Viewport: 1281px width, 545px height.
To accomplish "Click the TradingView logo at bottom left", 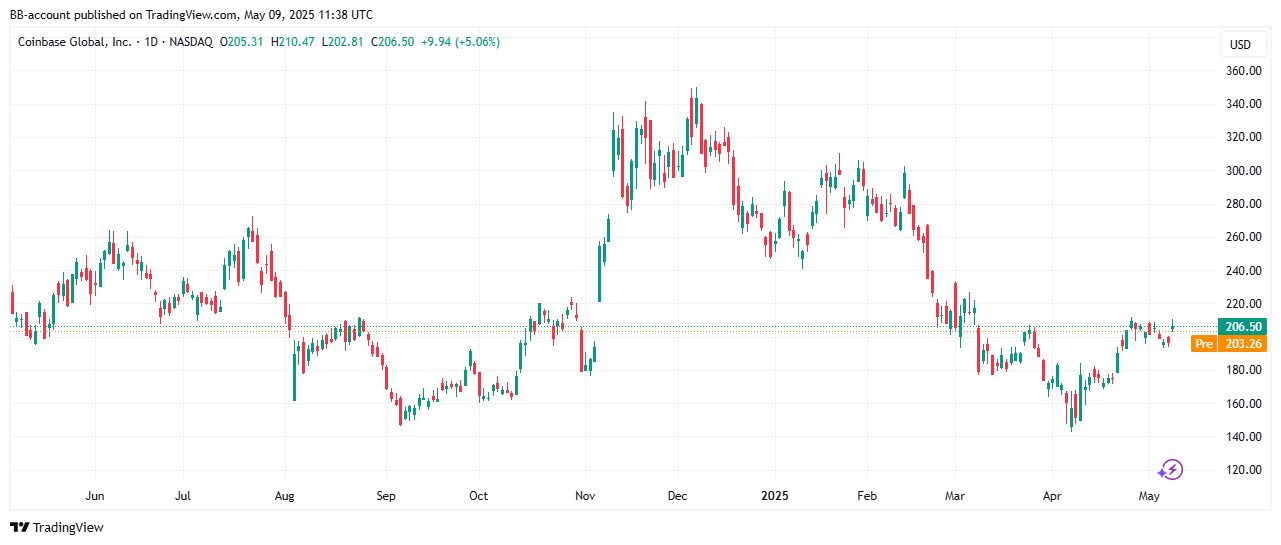I will point(57,527).
